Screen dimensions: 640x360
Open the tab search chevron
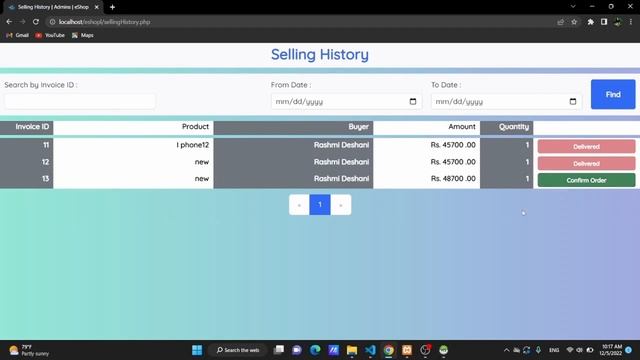tap(573, 7)
